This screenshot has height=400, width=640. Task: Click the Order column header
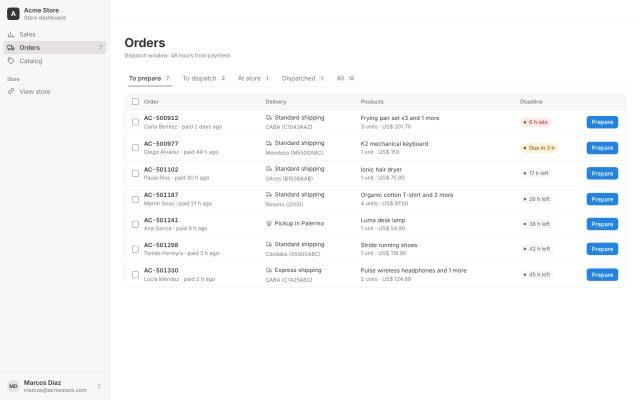151,102
